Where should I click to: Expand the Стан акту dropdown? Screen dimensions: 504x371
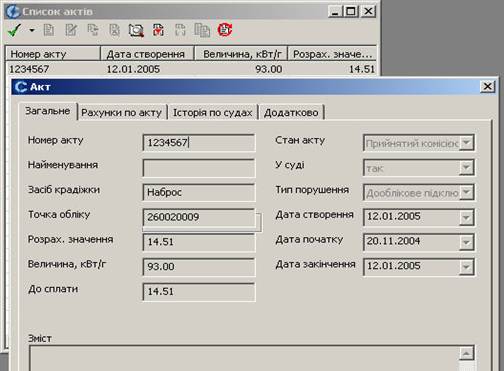[x=466, y=143]
